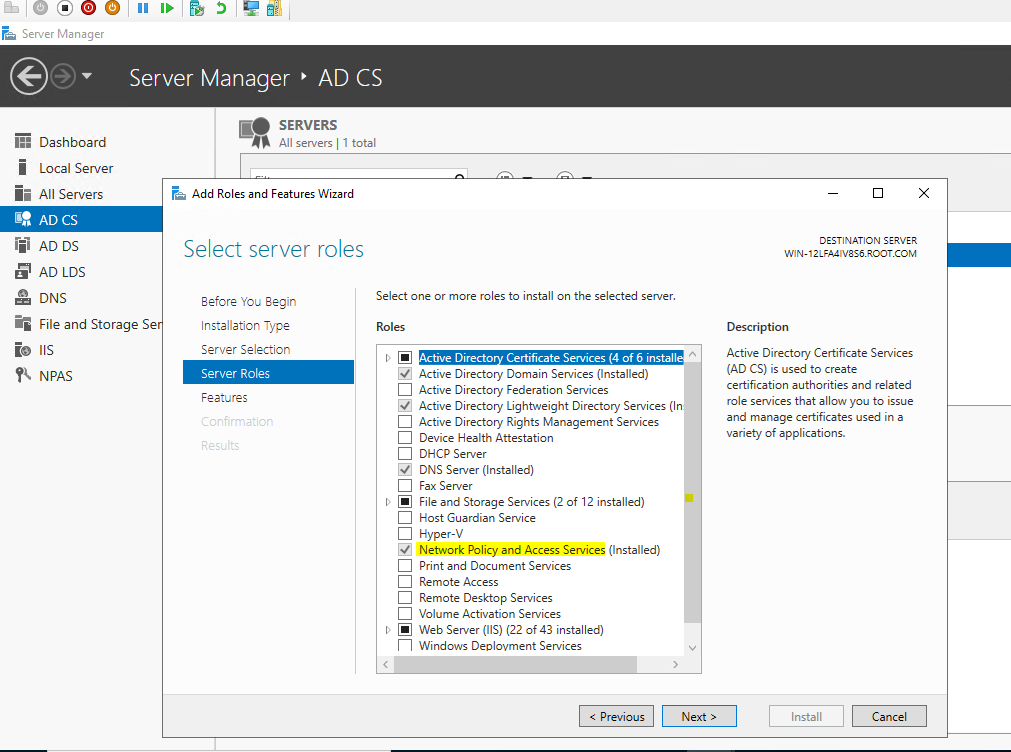Tick the Remote Access role checkbox
The width and height of the screenshot is (1011, 752).
(x=405, y=582)
